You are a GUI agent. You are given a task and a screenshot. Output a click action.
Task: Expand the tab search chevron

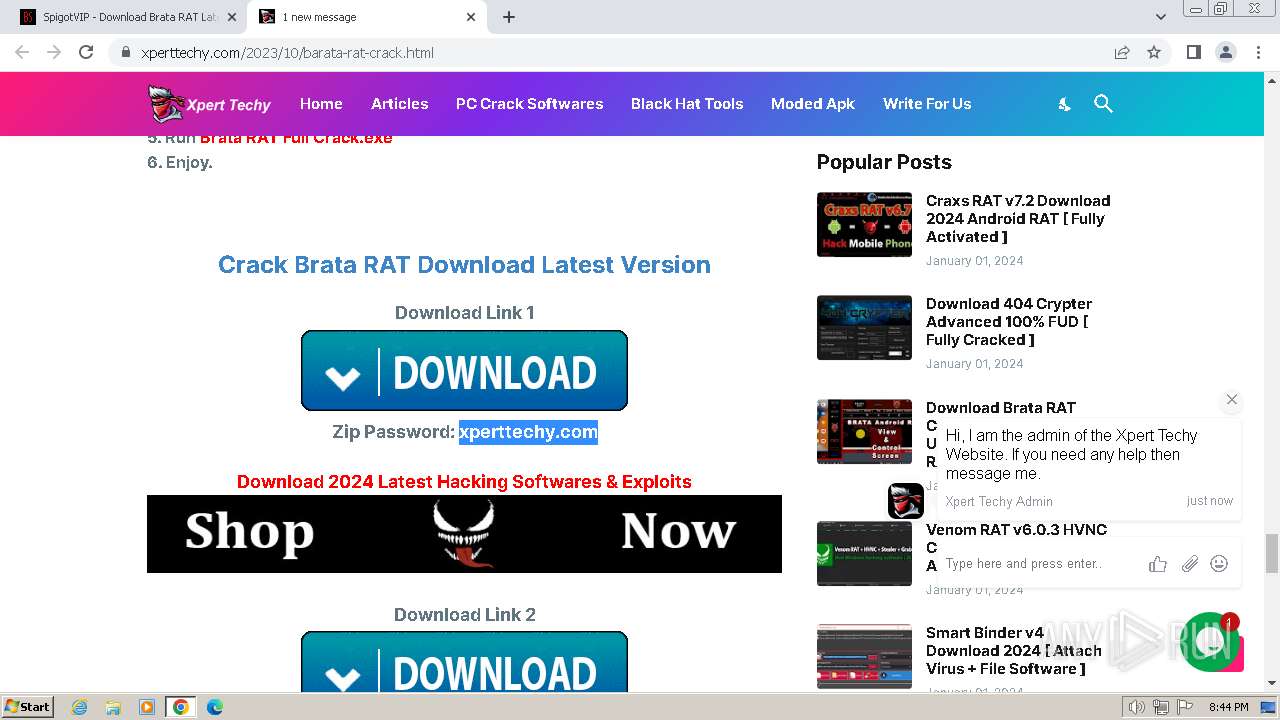[x=1160, y=17]
